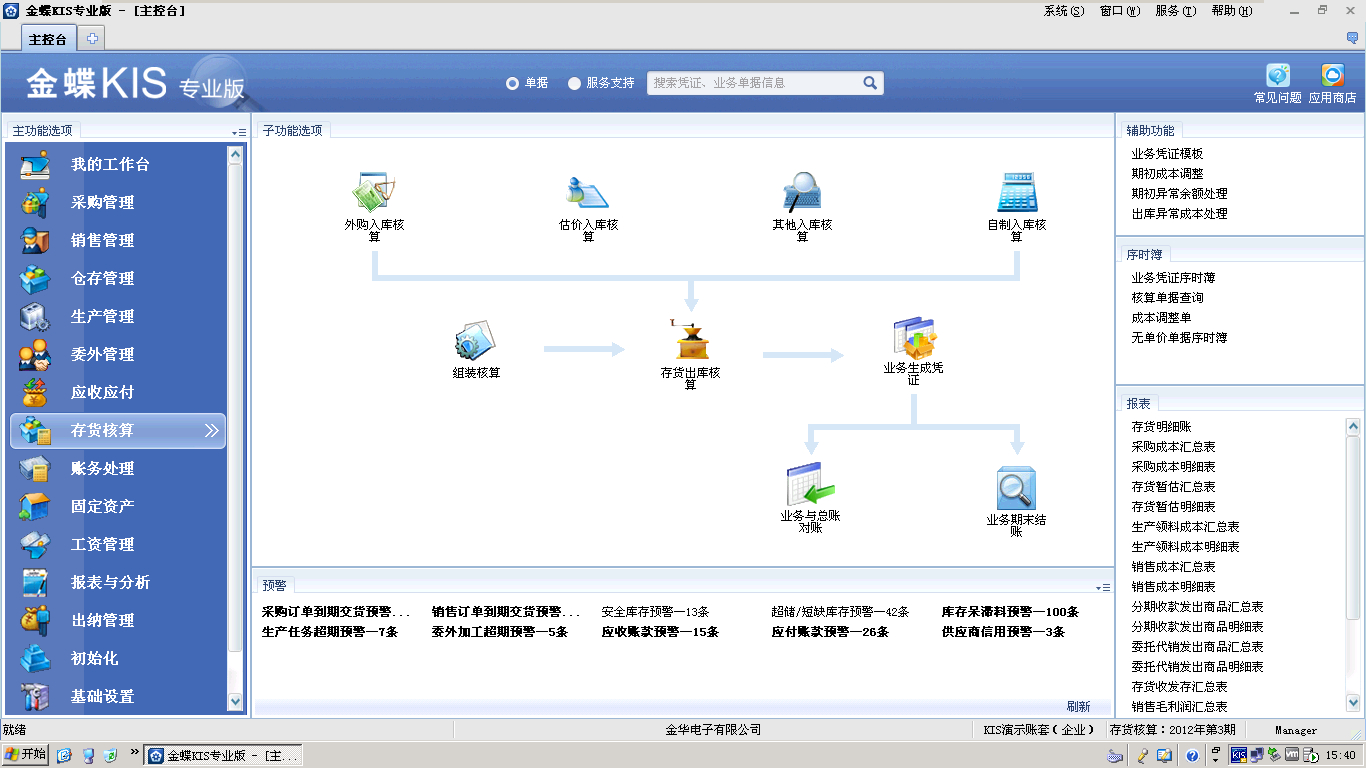Open 出库异常成本处理 link

point(1179,214)
